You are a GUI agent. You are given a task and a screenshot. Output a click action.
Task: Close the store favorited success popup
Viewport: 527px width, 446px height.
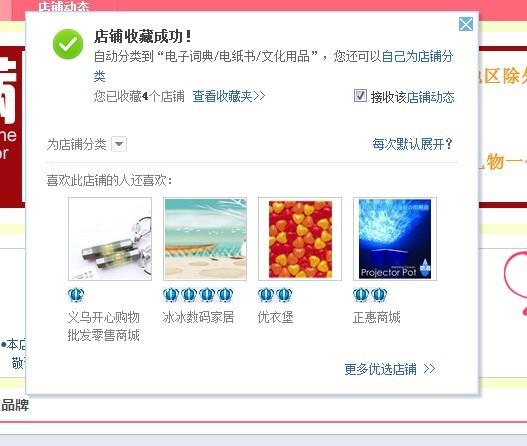466,24
